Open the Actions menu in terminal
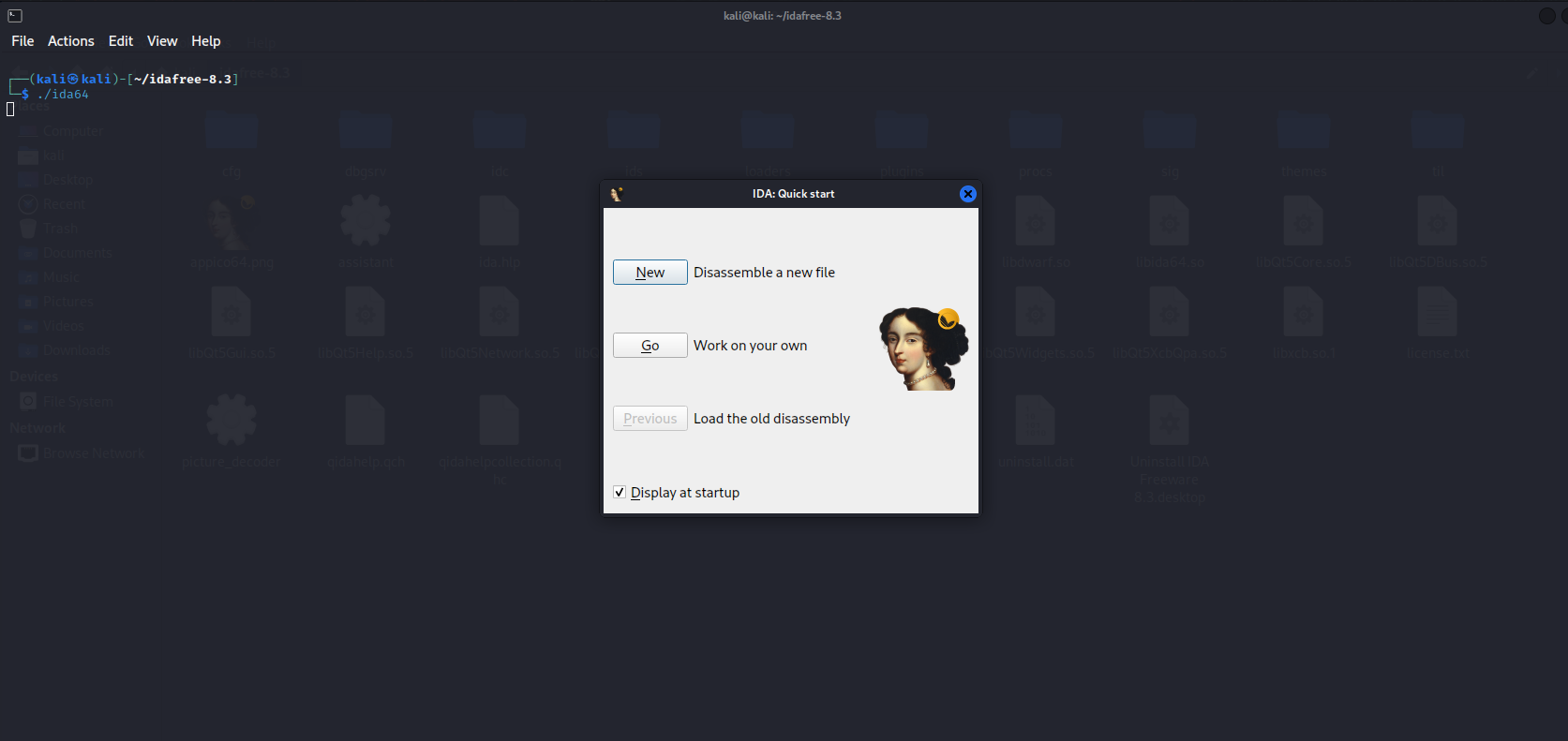This screenshot has height=741, width=1568. (71, 41)
